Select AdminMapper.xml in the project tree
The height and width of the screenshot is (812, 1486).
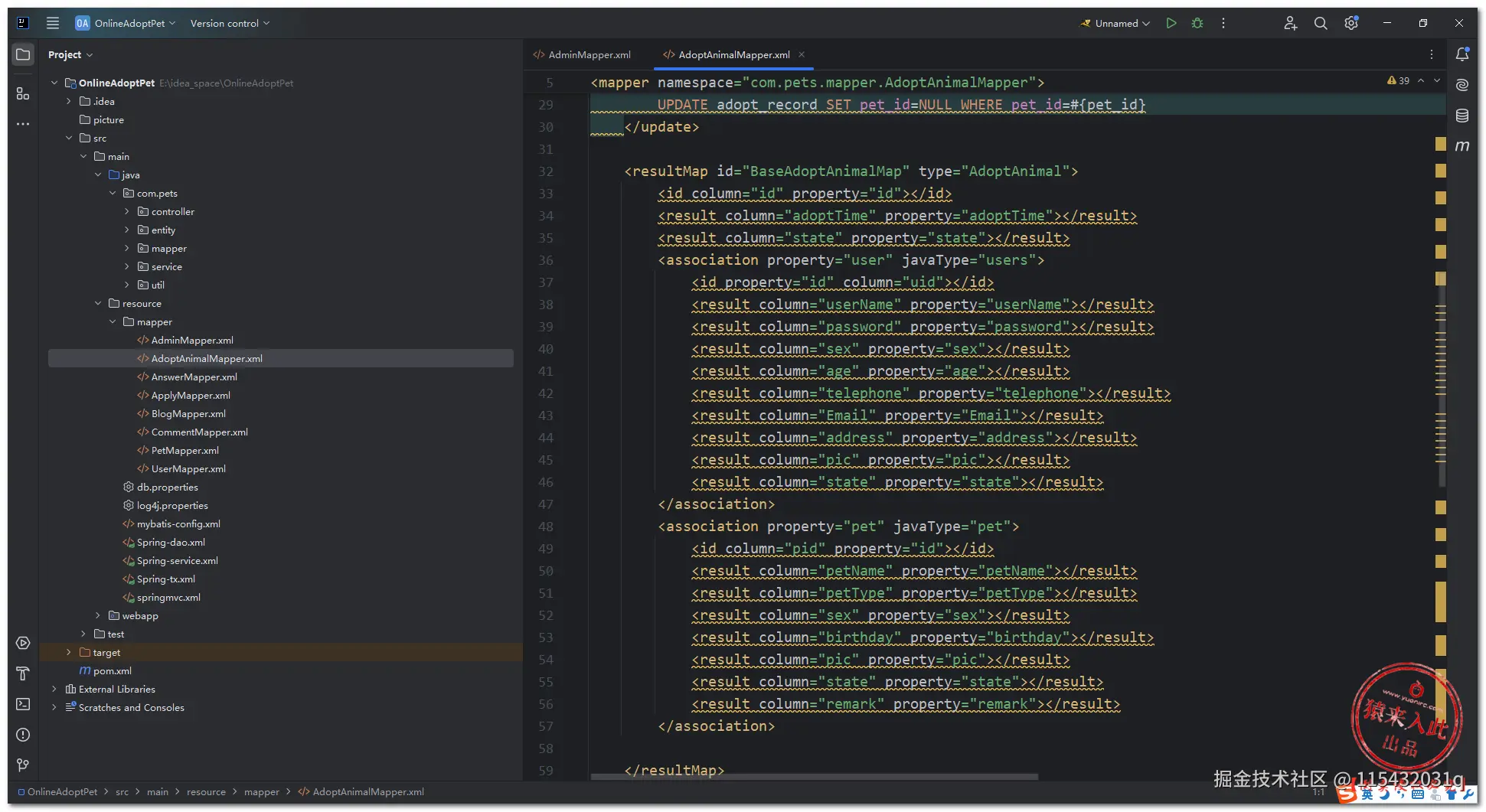click(x=191, y=340)
